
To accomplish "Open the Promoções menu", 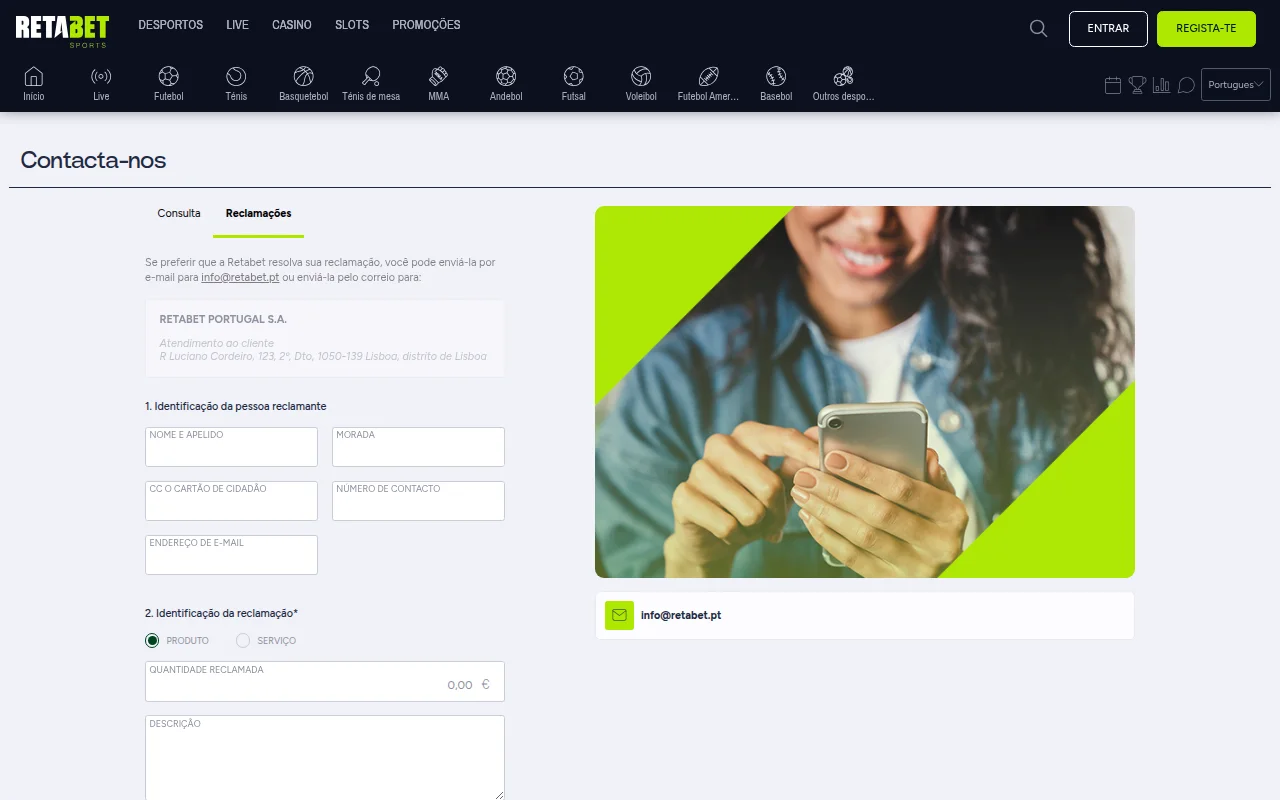I will 426,25.
